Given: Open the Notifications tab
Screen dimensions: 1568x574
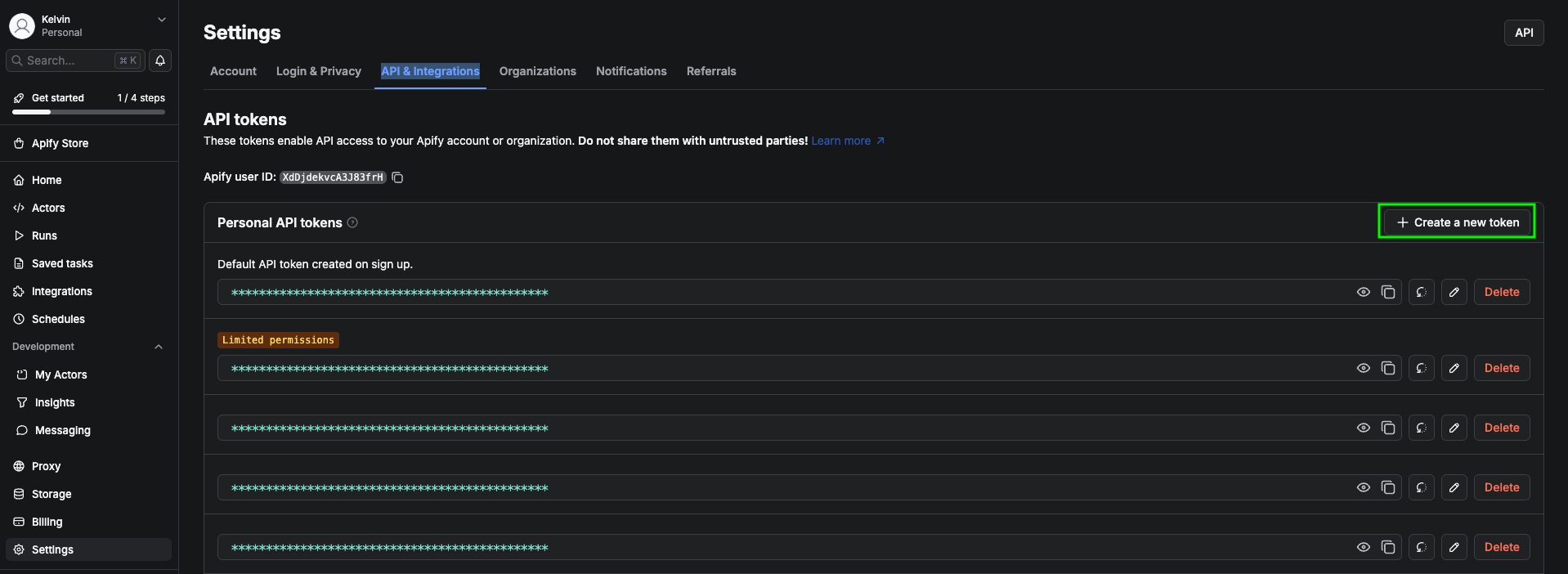Looking at the screenshot, I should [631, 71].
